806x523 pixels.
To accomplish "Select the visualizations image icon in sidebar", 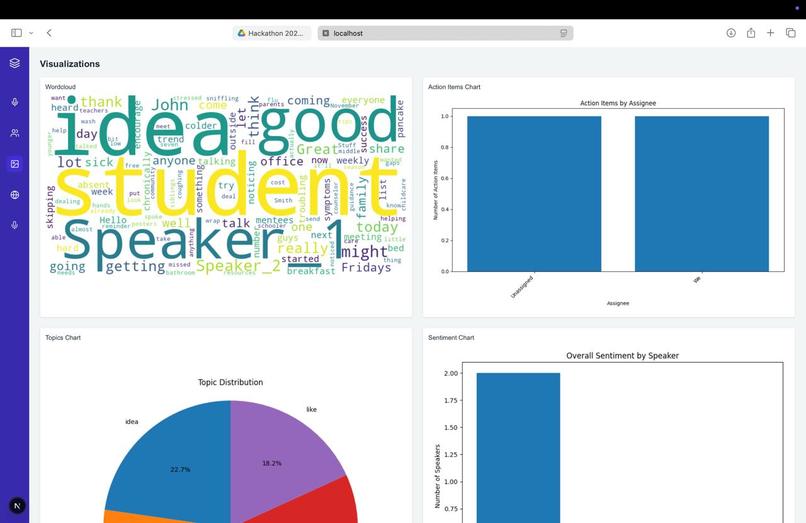I will pyautogui.click(x=14, y=164).
